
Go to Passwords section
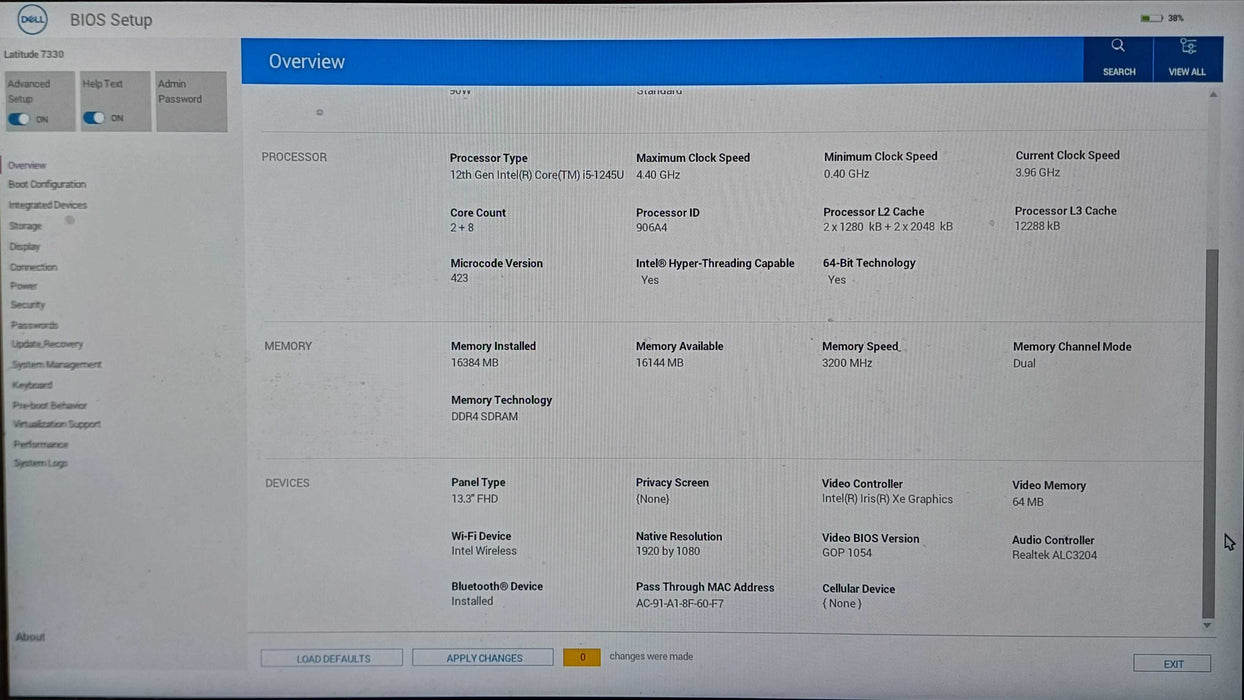point(35,325)
